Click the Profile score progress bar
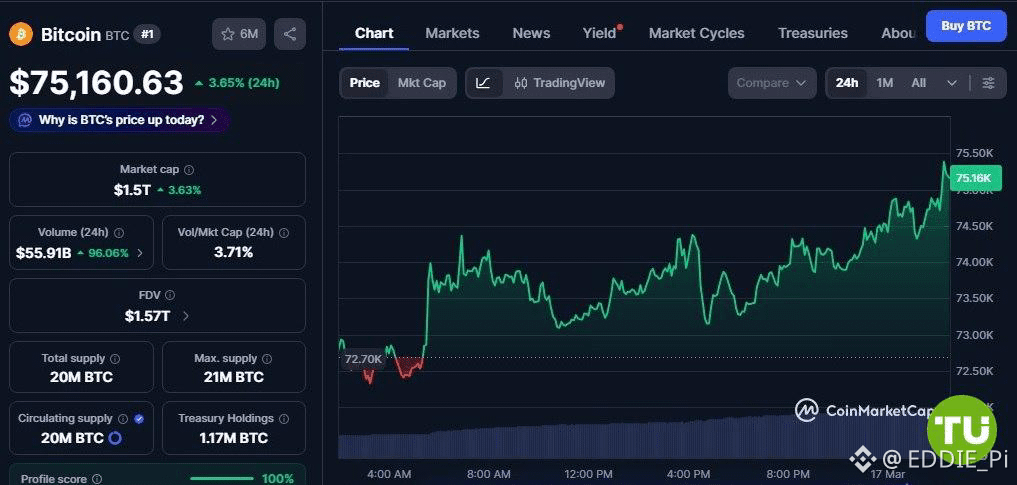Screen dimensions: 1017x485 point(221,479)
